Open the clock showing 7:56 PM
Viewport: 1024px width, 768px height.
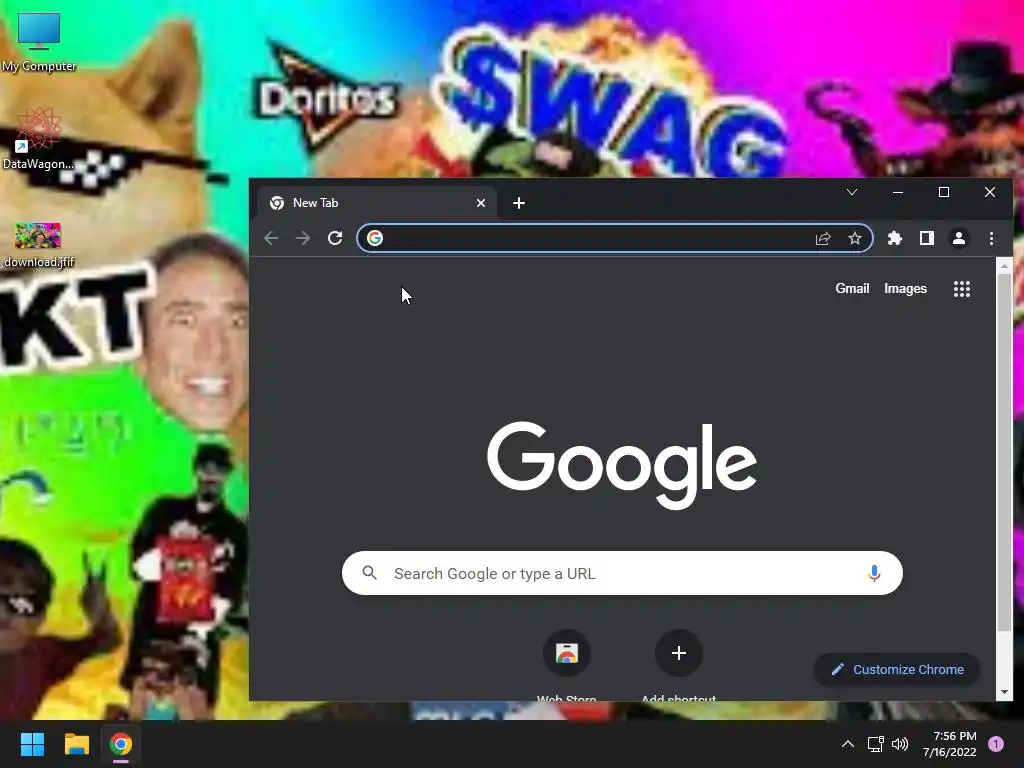(x=950, y=744)
